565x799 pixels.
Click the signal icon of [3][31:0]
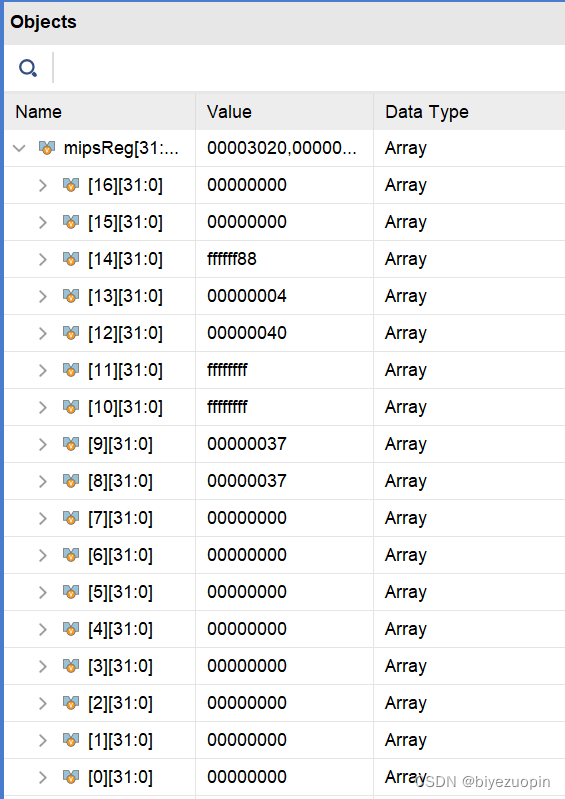71,666
